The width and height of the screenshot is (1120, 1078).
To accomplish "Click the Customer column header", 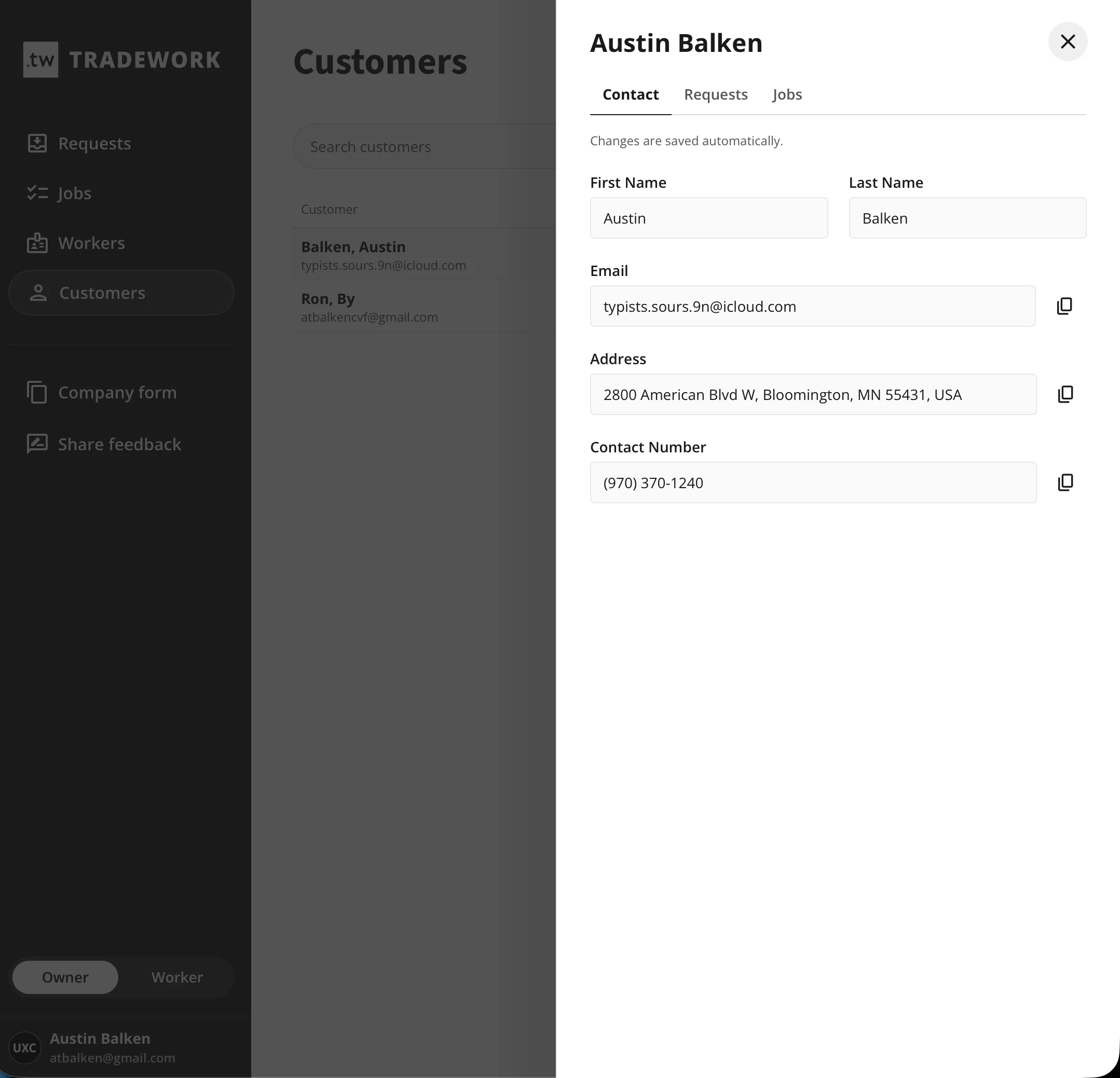I will pos(329,209).
